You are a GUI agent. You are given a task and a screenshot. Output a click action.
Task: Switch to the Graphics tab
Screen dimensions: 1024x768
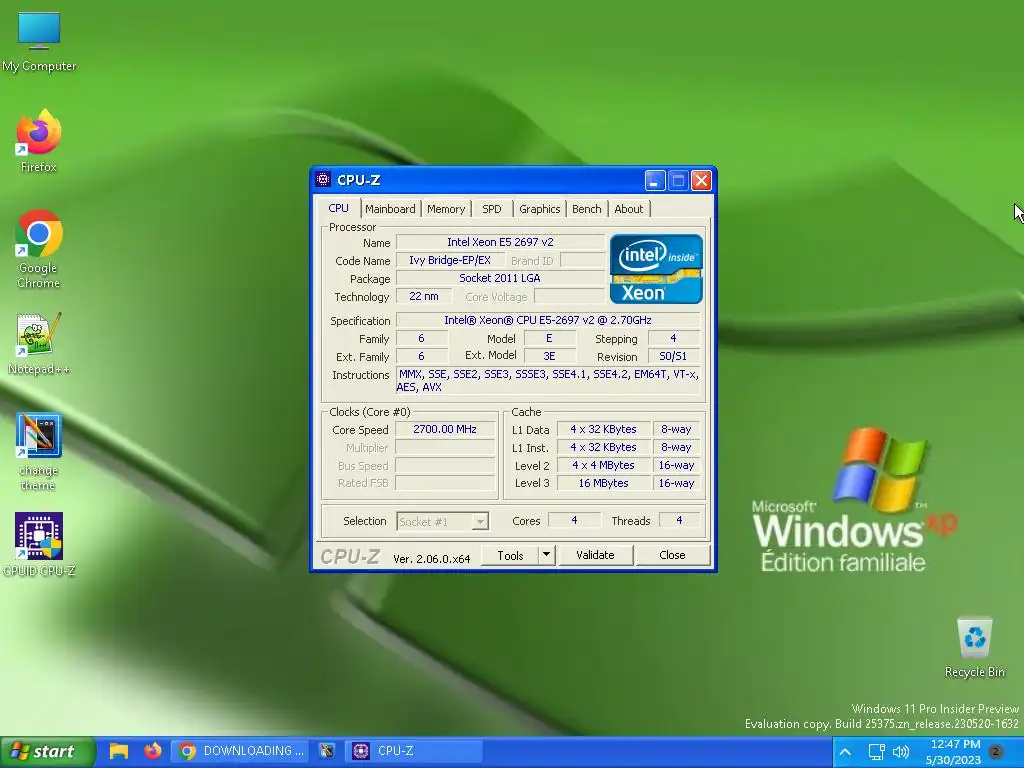(539, 209)
